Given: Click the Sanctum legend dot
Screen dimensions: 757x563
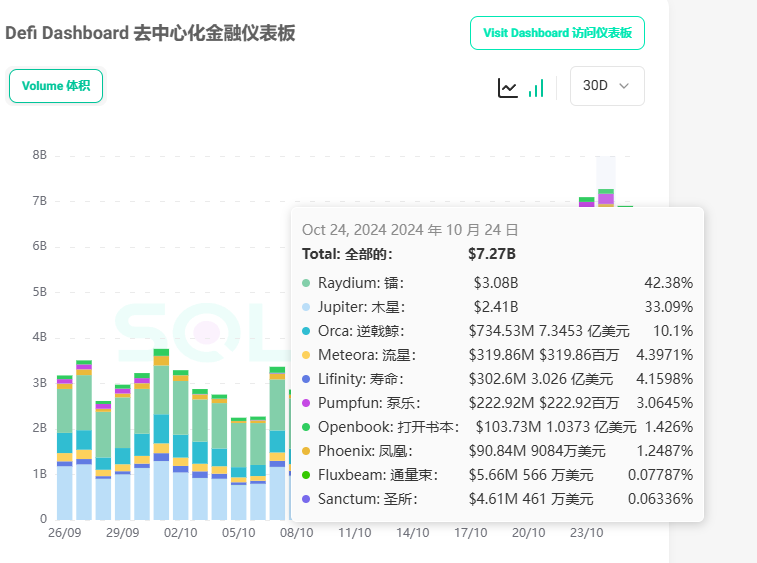Looking at the screenshot, I should pos(307,499).
